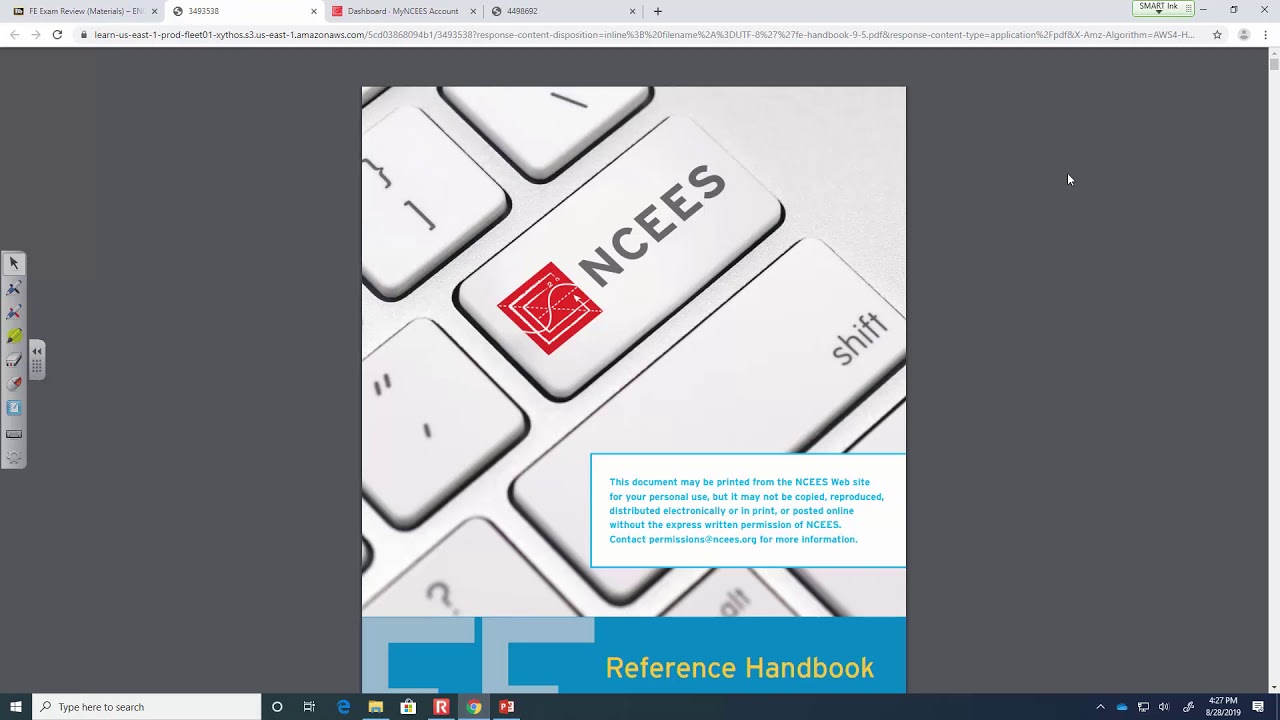The height and width of the screenshot is (720, 1280).
Task: Open the Chrome profile avatar menu
Action: (1244, 35)
